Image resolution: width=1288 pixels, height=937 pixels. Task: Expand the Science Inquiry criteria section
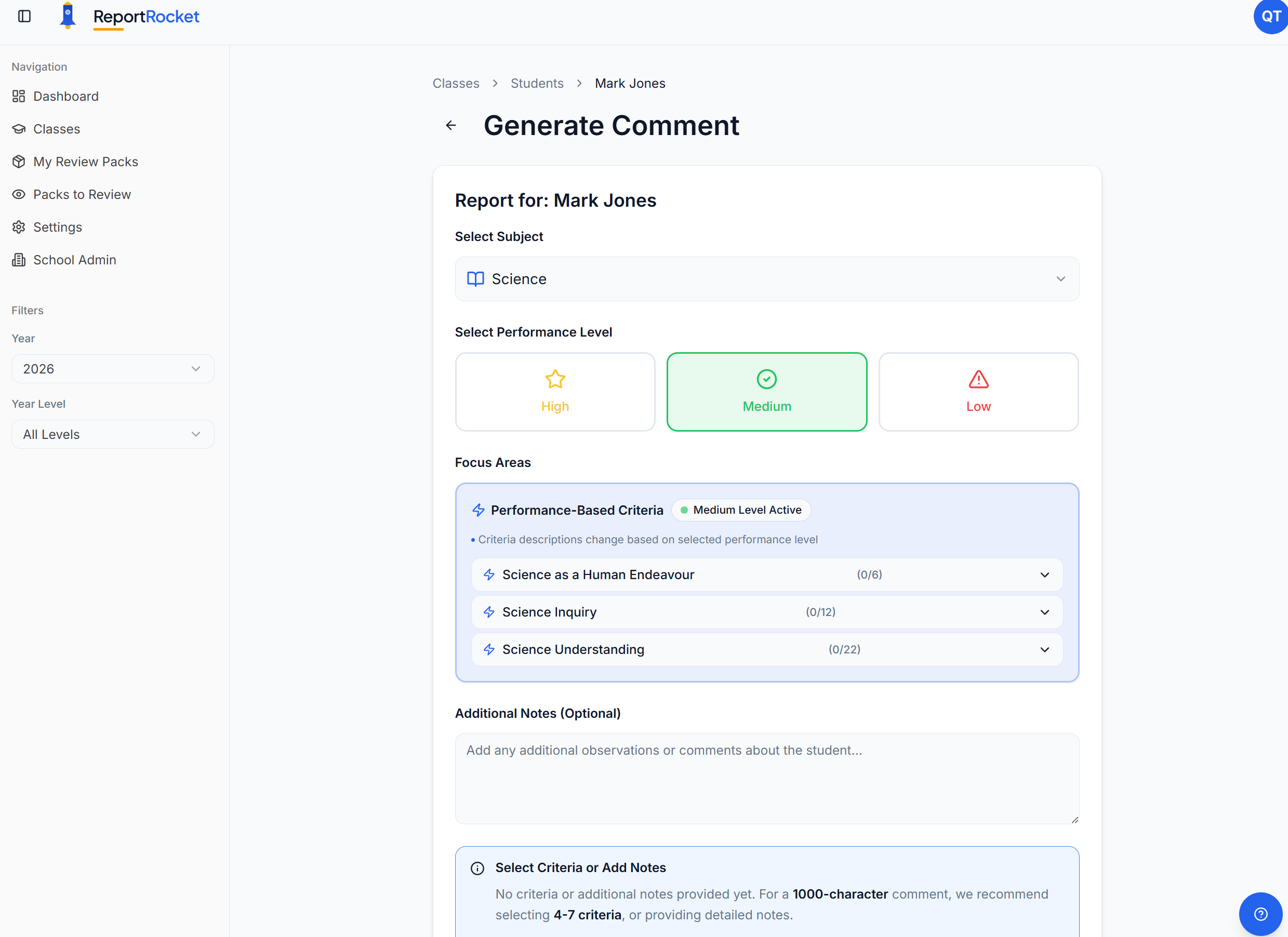[x=767, y=612]
